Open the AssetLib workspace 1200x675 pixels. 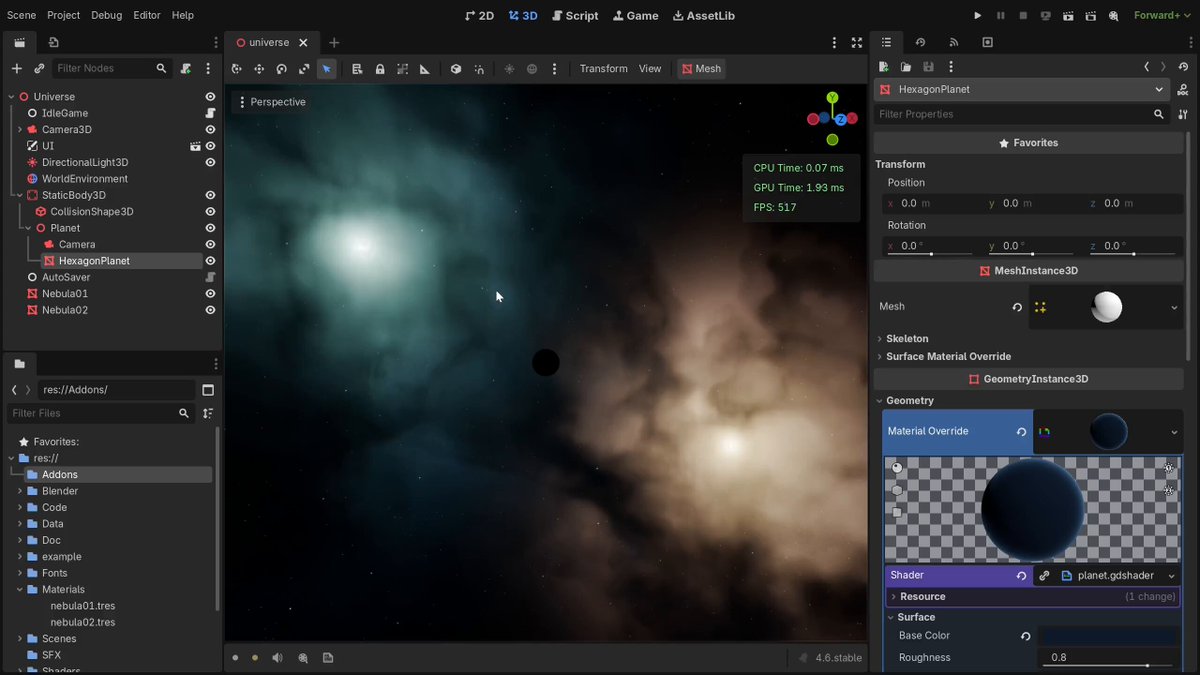click(x=704, y=15)
